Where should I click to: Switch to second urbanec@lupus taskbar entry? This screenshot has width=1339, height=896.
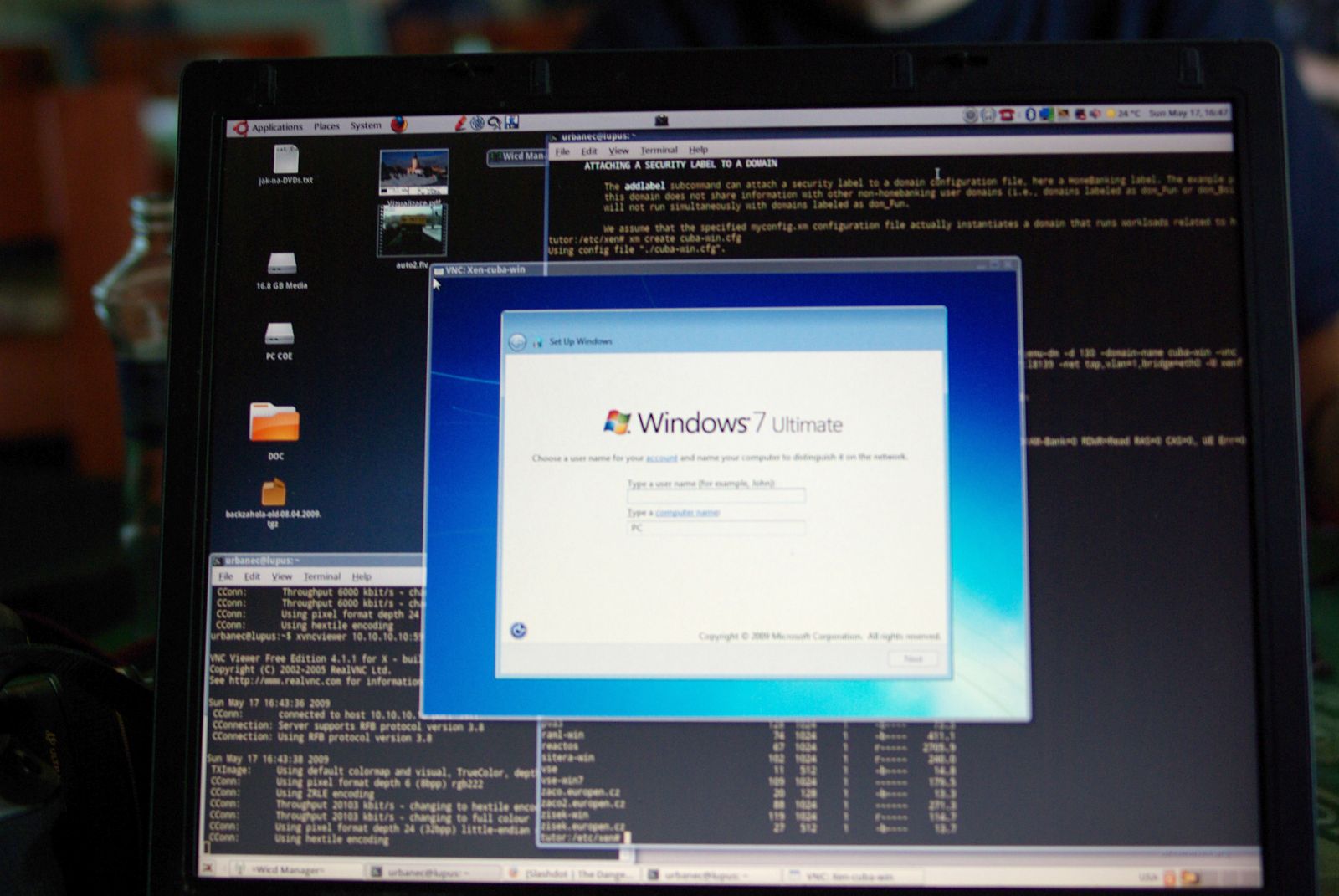[x=711, y=875]
